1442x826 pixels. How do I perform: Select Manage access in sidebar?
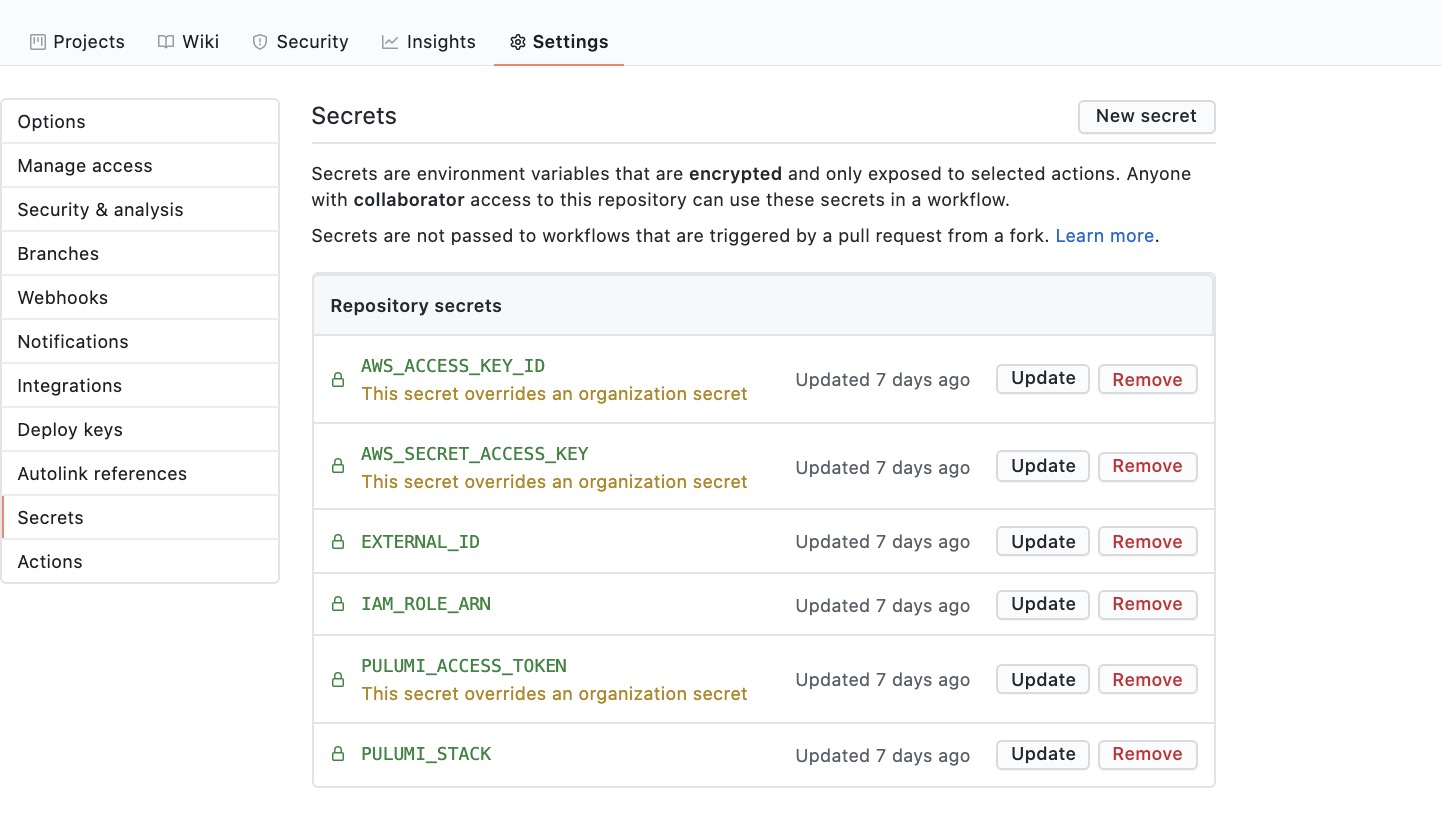coord(140,166)
